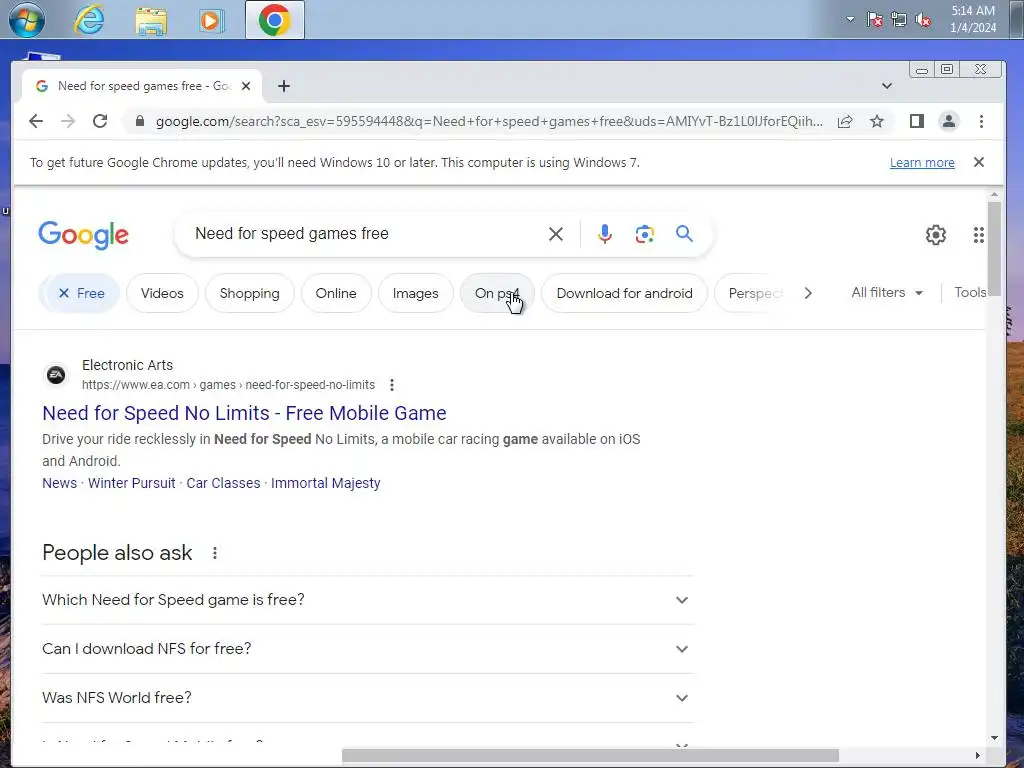Click the Electronic Arts favicon
The height and width of the screenshot is (768, 1024).
coord(56,375)
